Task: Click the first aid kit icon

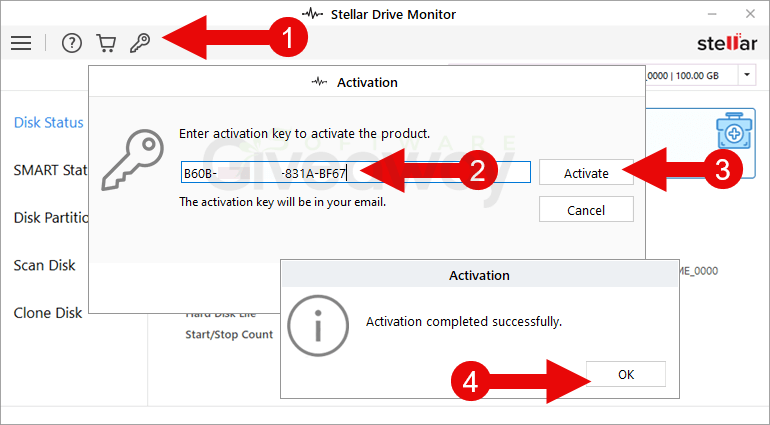Action: click(x=734, y=131)
